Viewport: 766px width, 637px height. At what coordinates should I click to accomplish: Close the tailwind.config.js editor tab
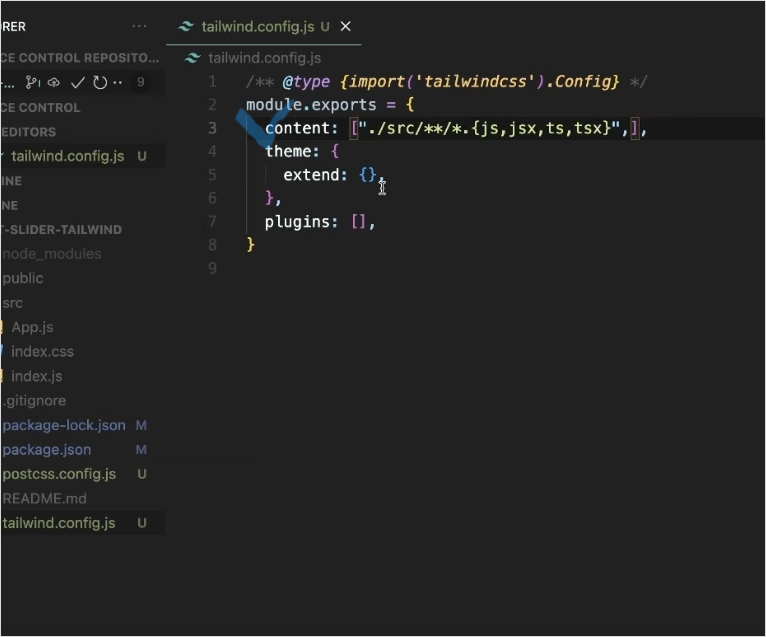[x=345, y=26]
